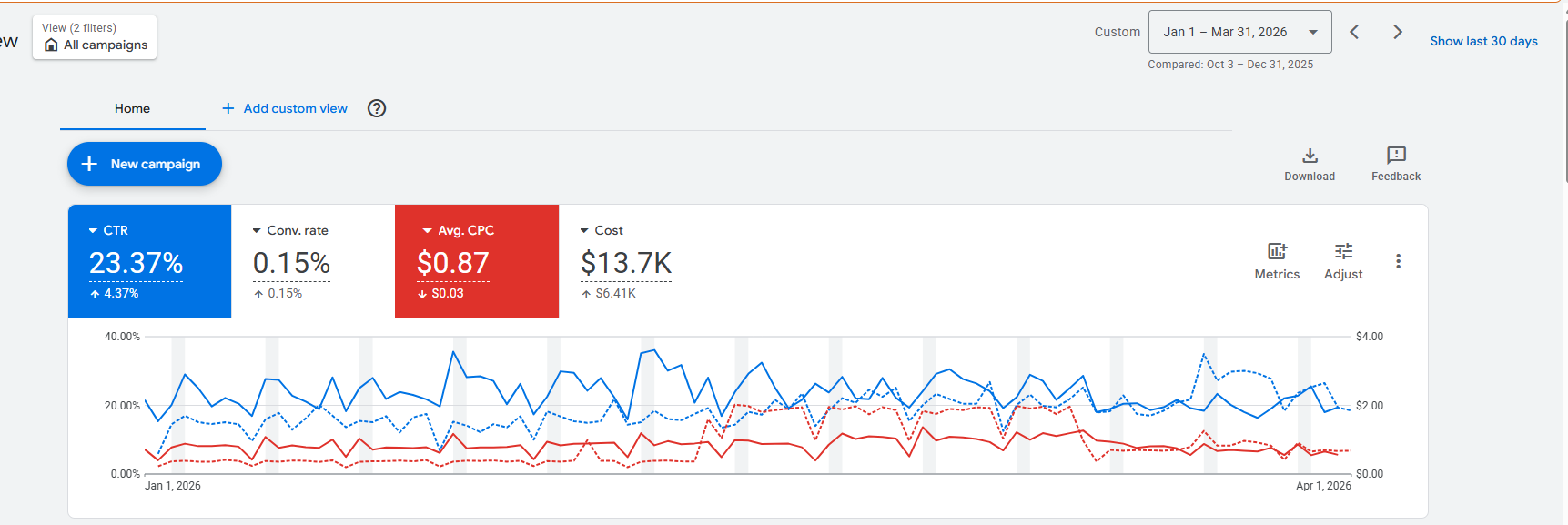Select the Avg. CPC value $0.87

click(x=453, y=263)
